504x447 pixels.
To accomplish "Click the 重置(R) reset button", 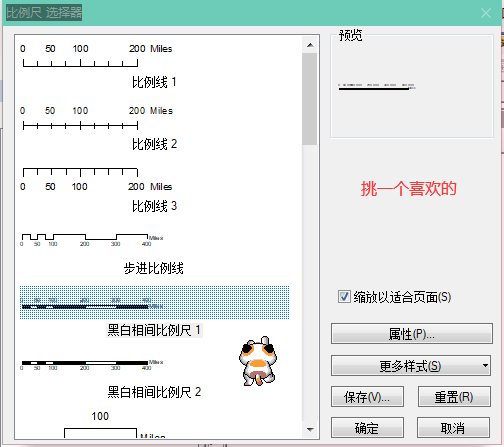I will 454,397.
